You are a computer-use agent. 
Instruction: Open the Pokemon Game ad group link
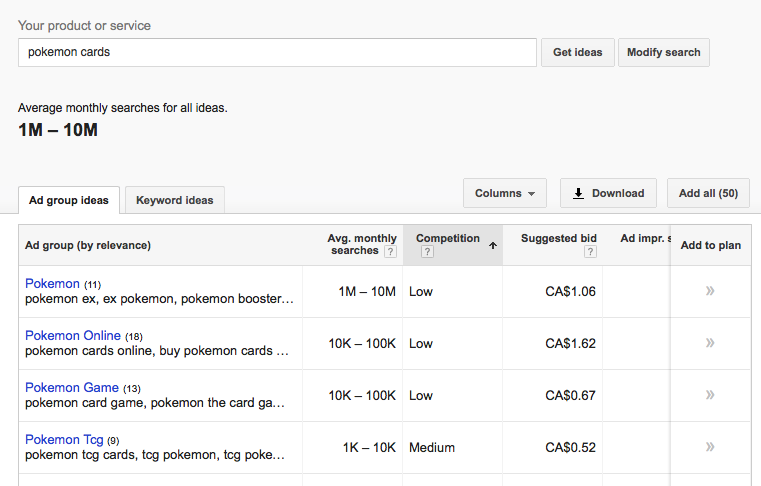pyautogui.click(x=72, y=387)
